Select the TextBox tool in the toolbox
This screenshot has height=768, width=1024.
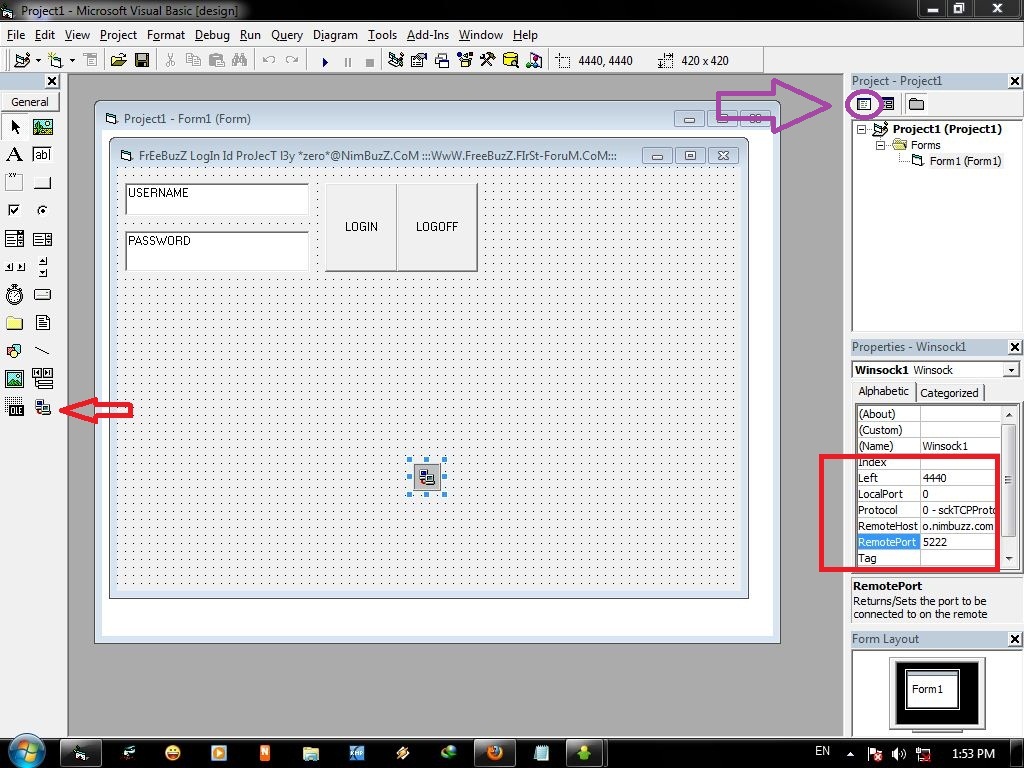[42, 155]
